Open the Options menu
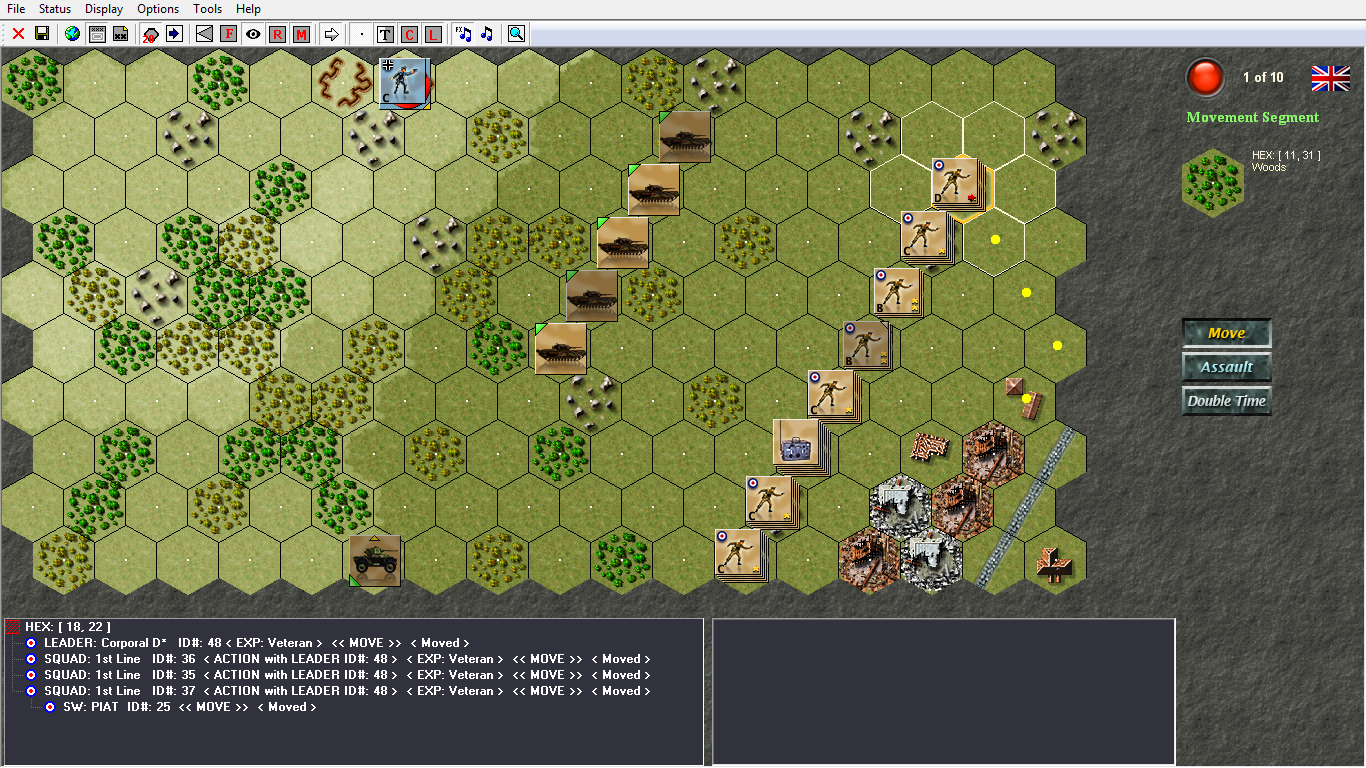The image size is (1366, 768). (158, 9)
